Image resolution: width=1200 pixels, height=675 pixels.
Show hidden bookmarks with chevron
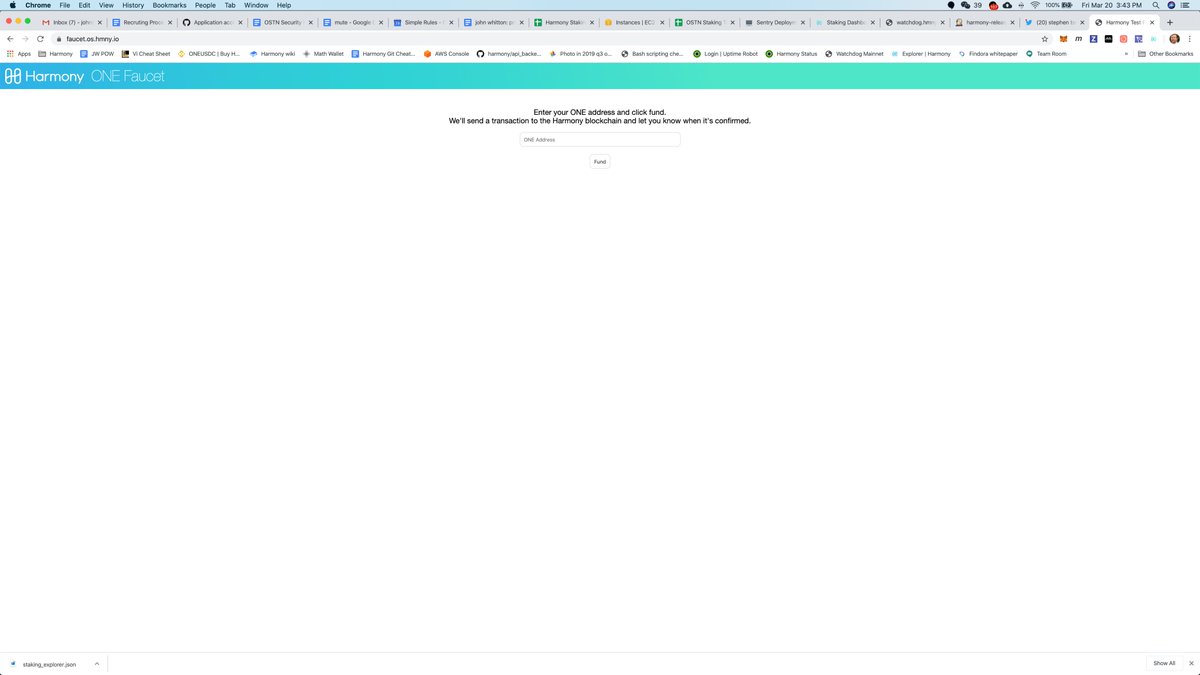(x=1127, y=53)
